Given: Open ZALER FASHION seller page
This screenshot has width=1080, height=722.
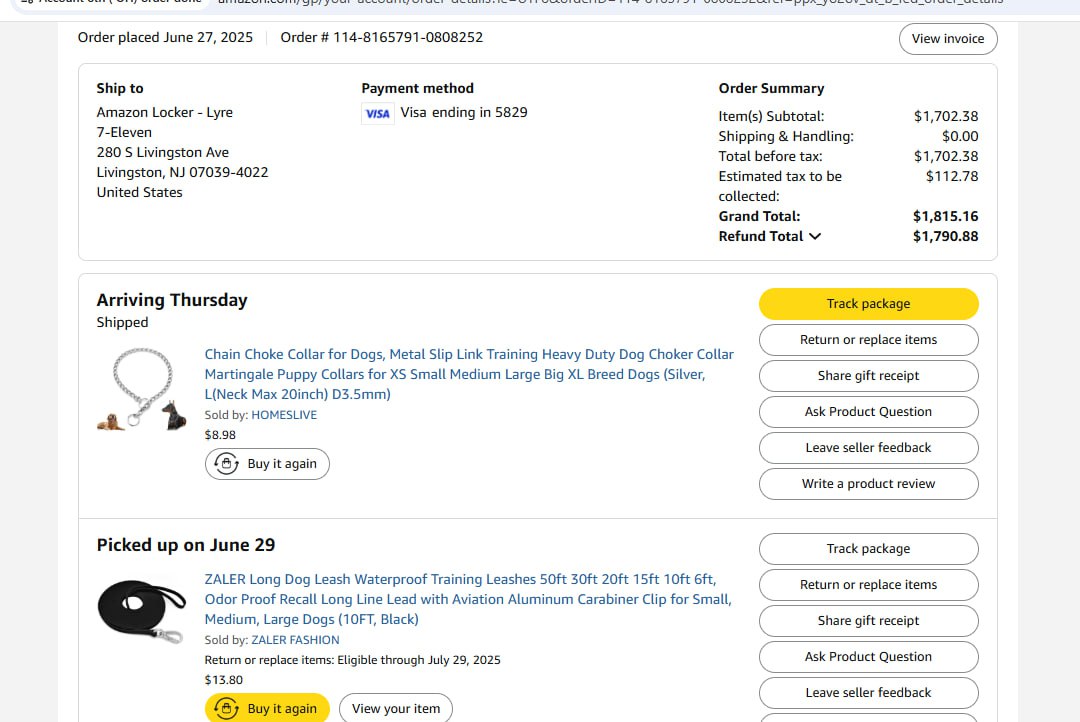Looking at the screenshot, I should tap(295, 640).
